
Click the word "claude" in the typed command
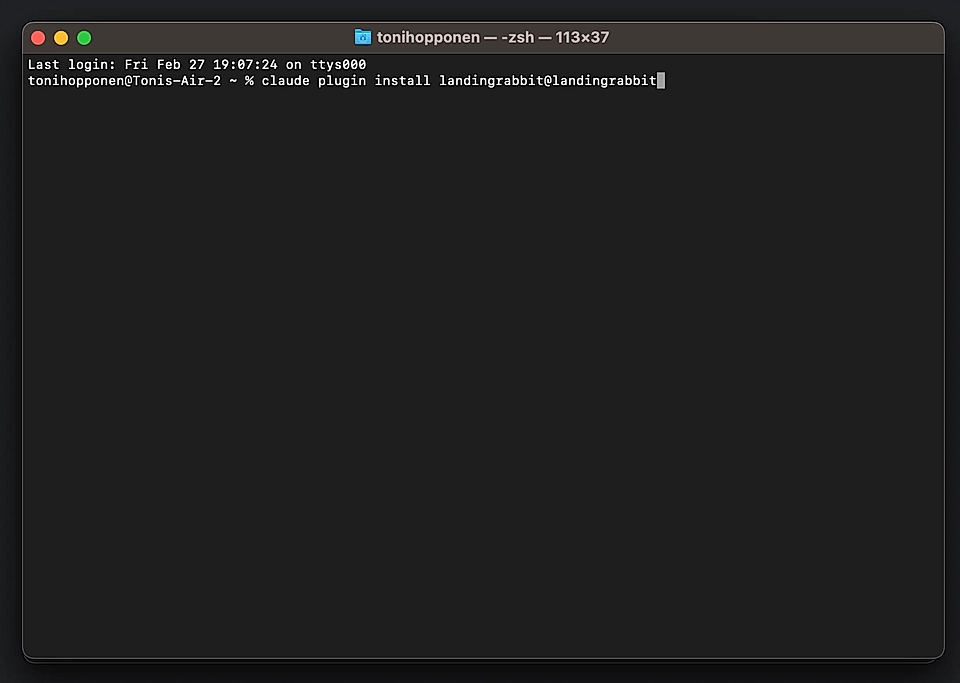click(x=286, y=81)
